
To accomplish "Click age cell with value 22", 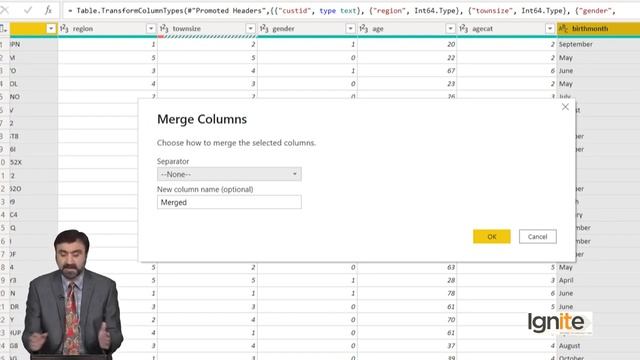I will point(407,58).
